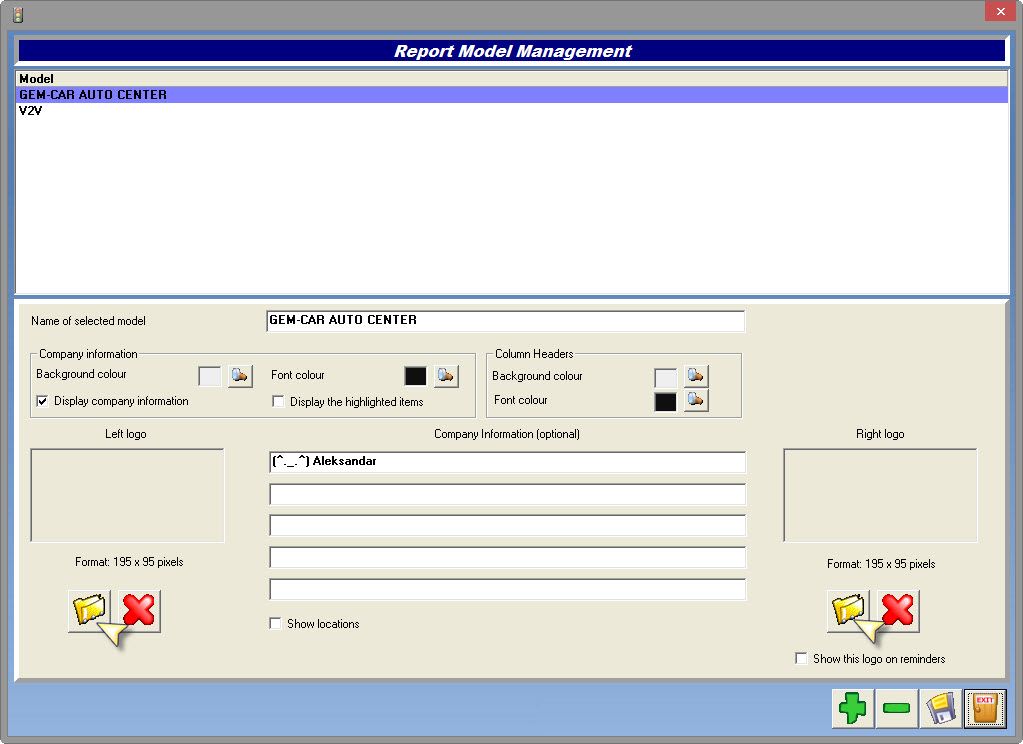Select the V2V model row
Screen dimensions: 1023x744
pos(512,110)
